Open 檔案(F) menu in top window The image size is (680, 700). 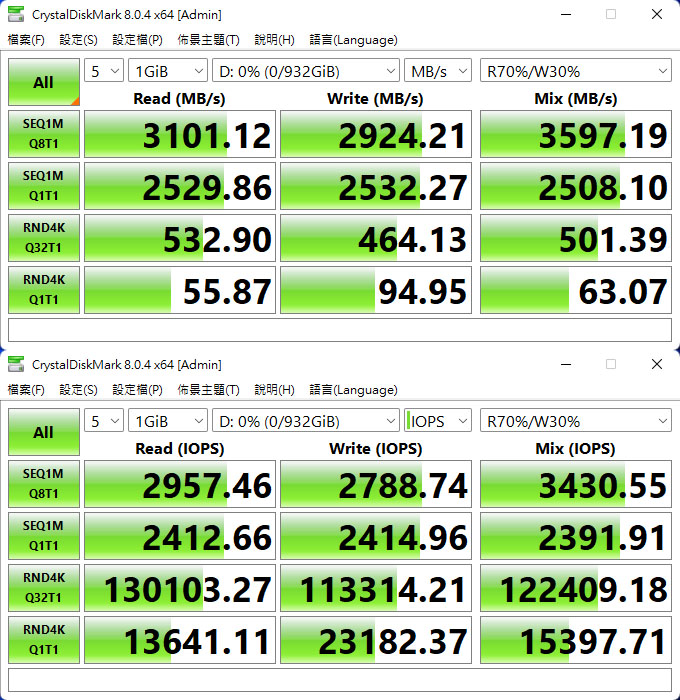click(26, 40)
